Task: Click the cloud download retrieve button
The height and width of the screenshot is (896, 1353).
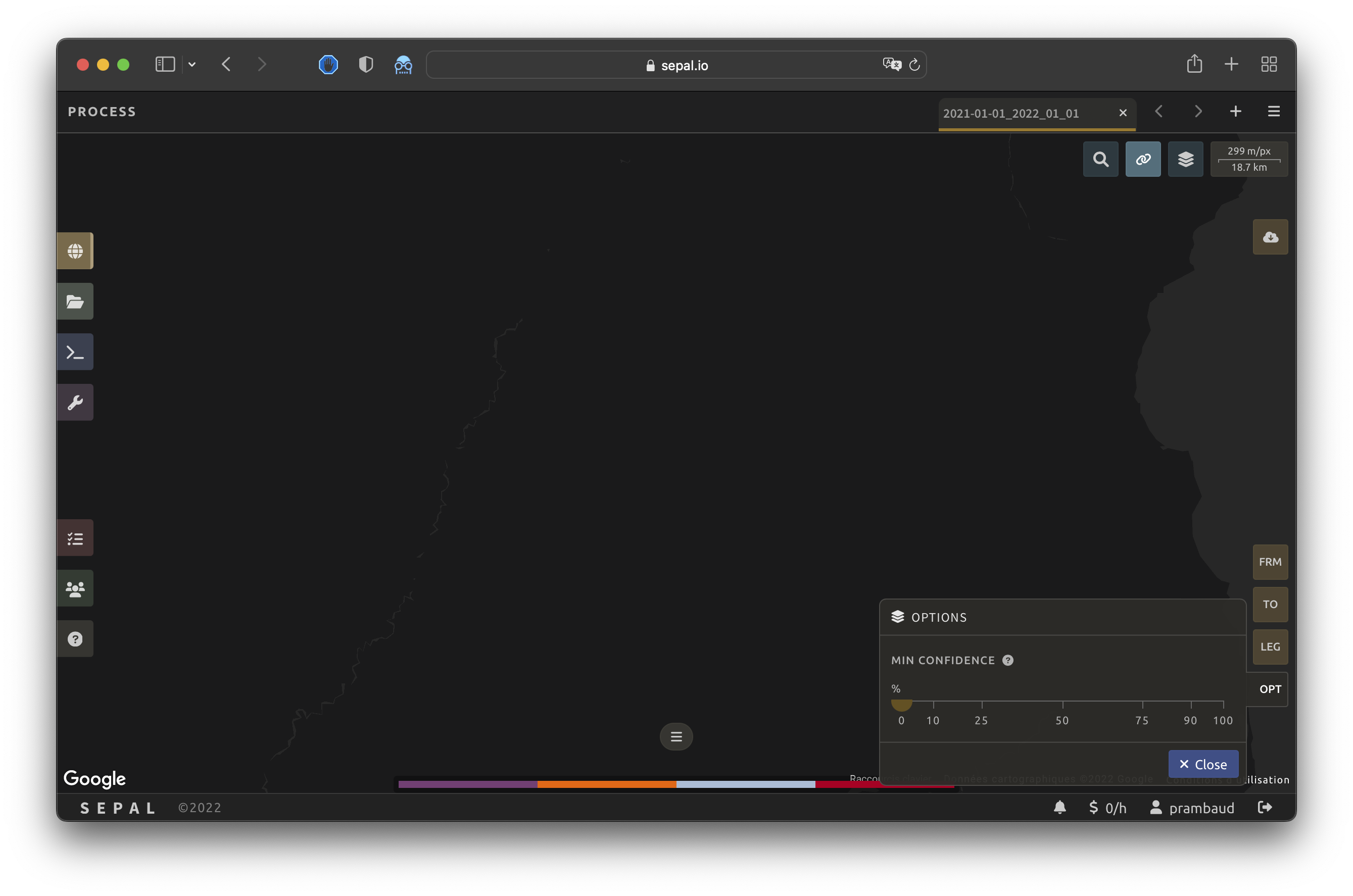Action: tap(1270, 237)
